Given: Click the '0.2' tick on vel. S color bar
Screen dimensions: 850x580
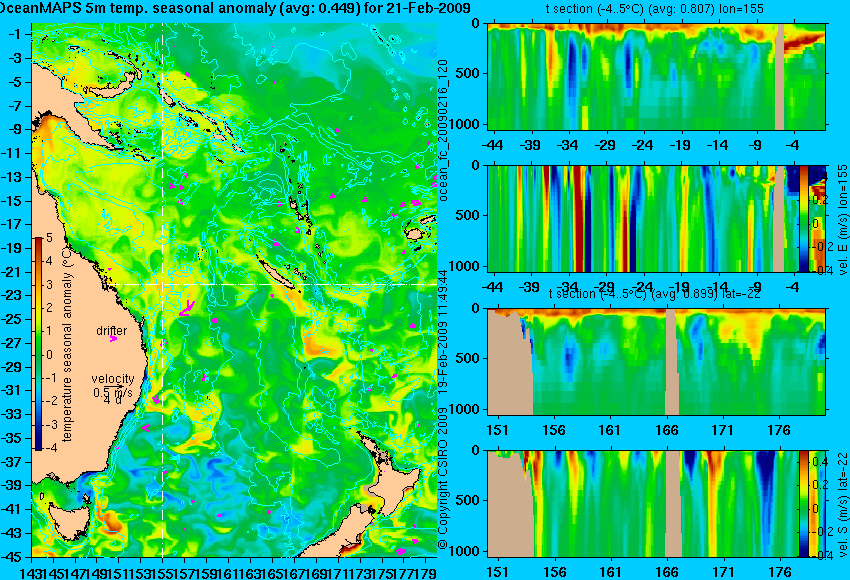Looking at the screenshot, I should (819, 485).
